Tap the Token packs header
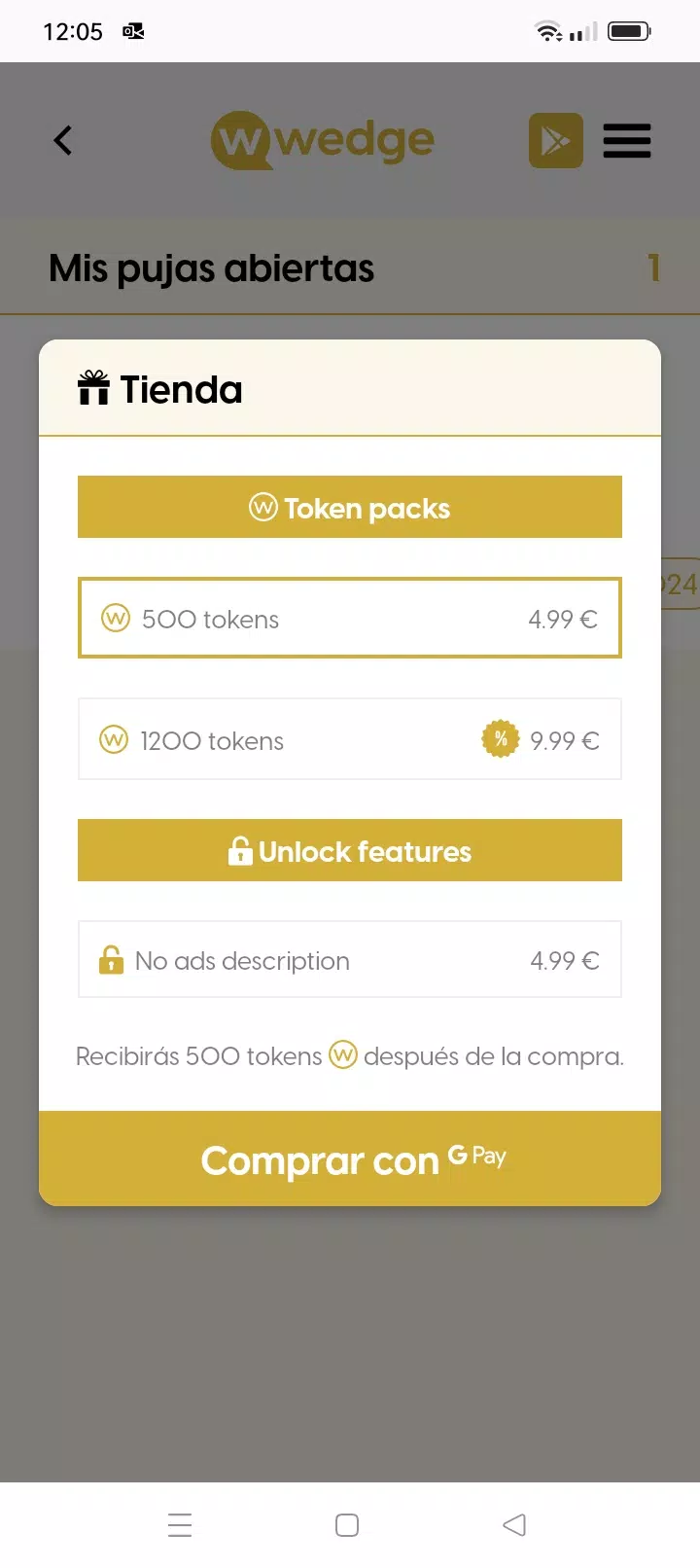Image resolution: width=700 pixels, height=1568 pixels. coord(349,508)
